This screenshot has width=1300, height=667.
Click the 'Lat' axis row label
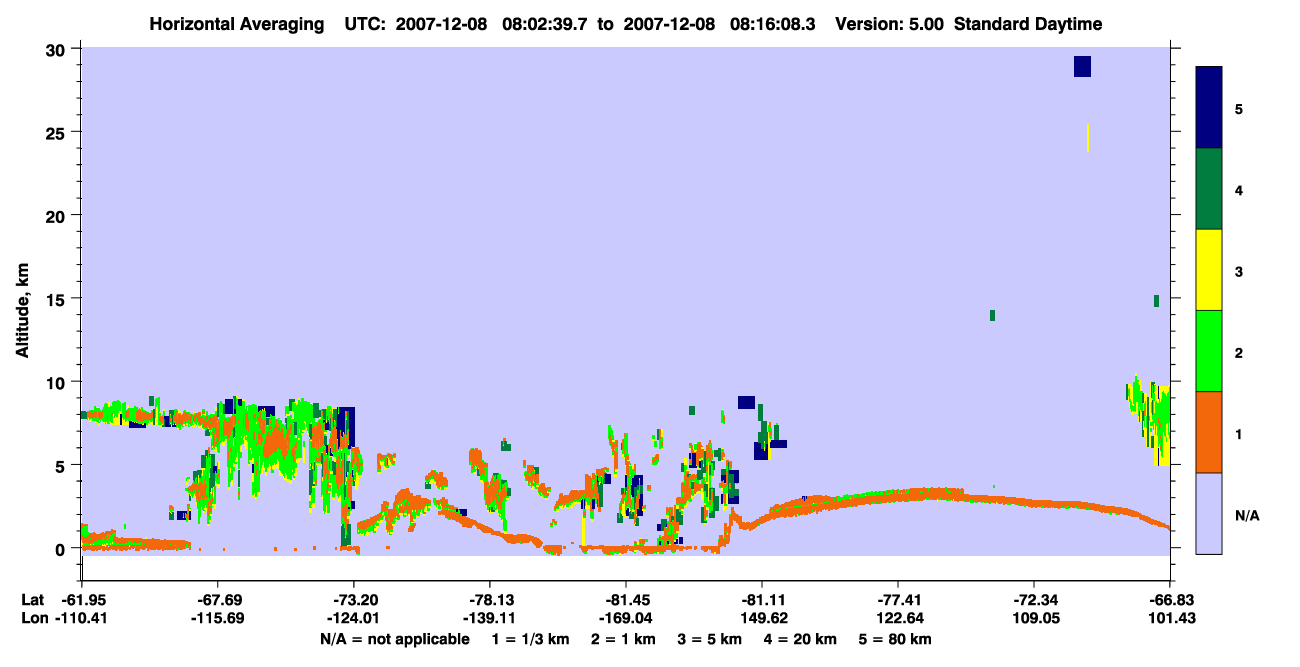[32, 600]
